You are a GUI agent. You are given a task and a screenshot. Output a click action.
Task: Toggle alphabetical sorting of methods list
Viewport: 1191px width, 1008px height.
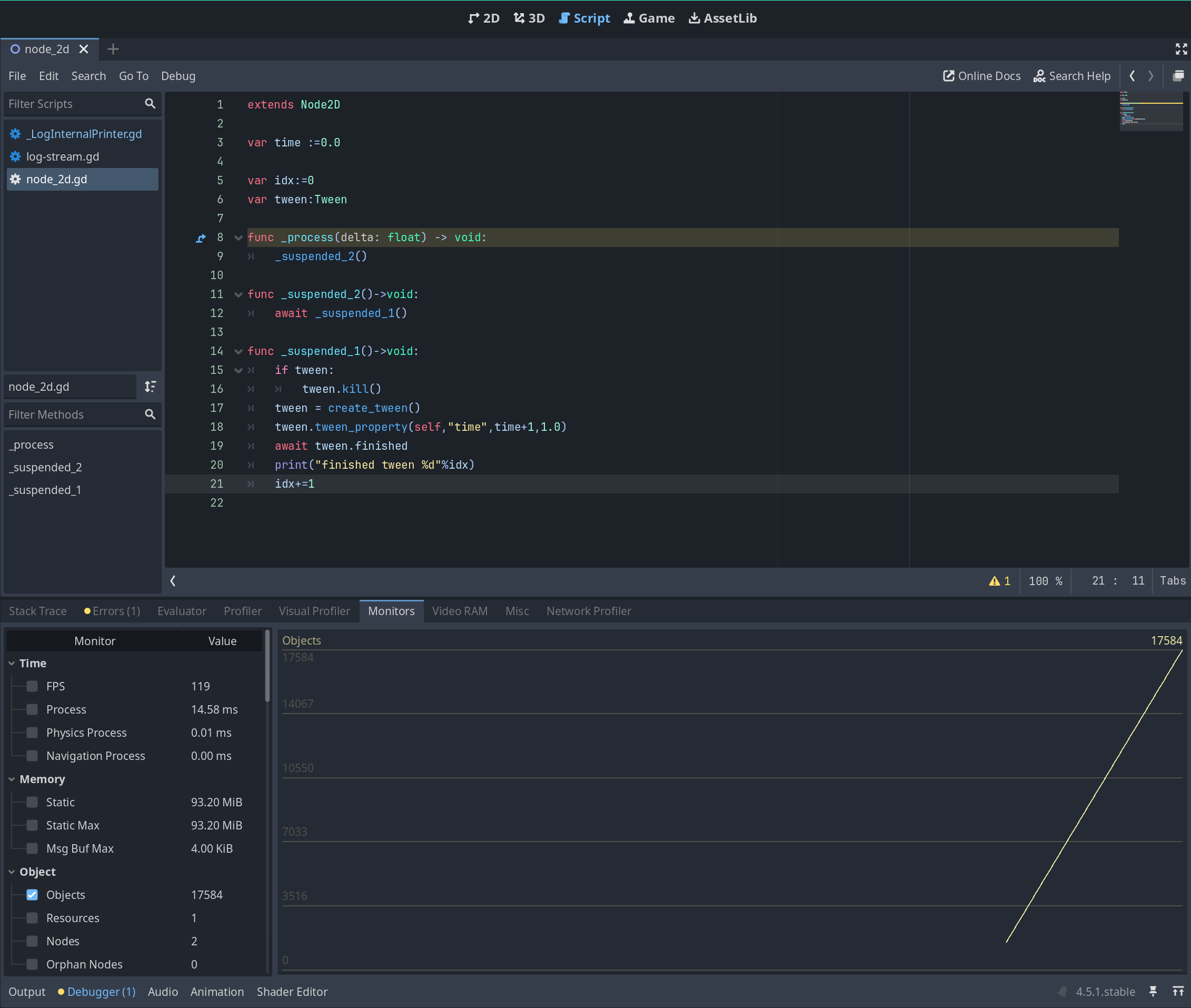[x=150, y=387]
